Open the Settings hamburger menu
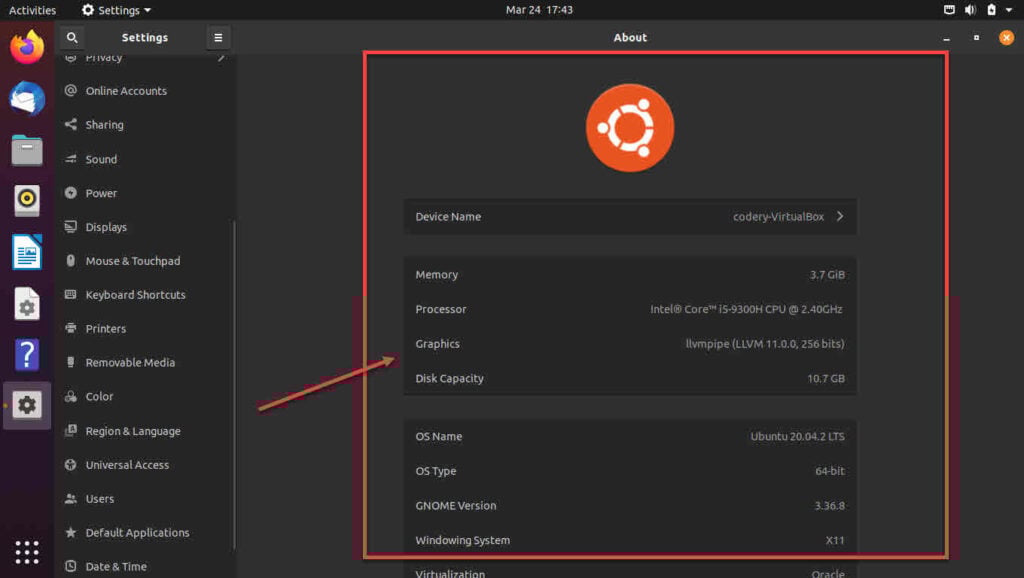The width and height of the screenshot is (1024, 578). (218, 38)
